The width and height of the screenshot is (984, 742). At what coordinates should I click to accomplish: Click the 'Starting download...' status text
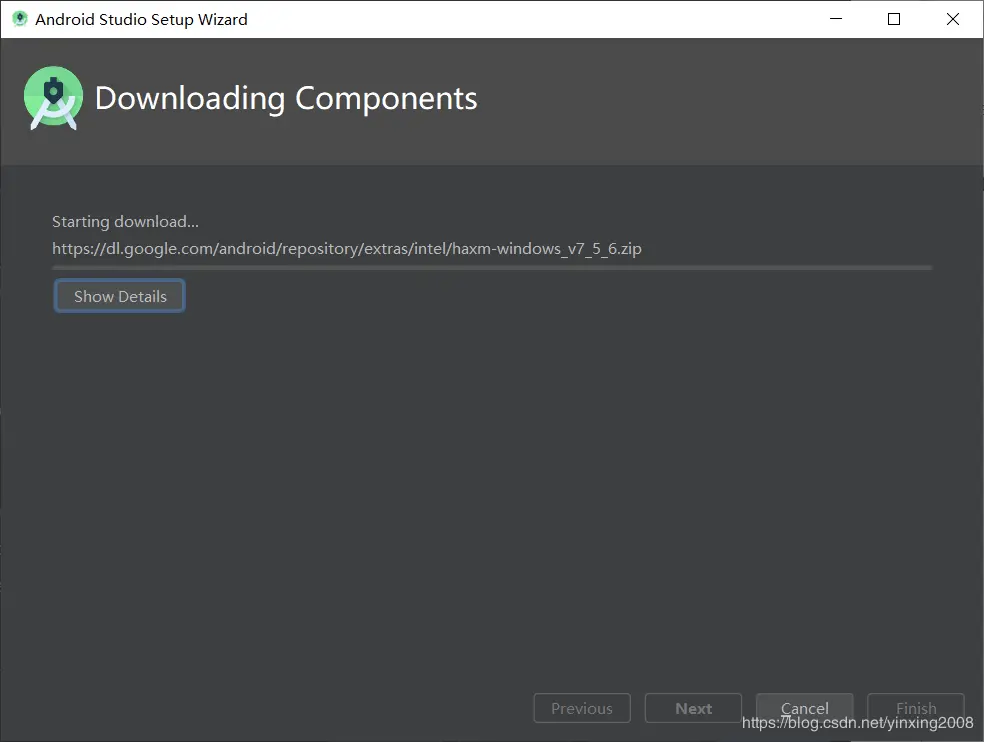click(x=125, y=222)
